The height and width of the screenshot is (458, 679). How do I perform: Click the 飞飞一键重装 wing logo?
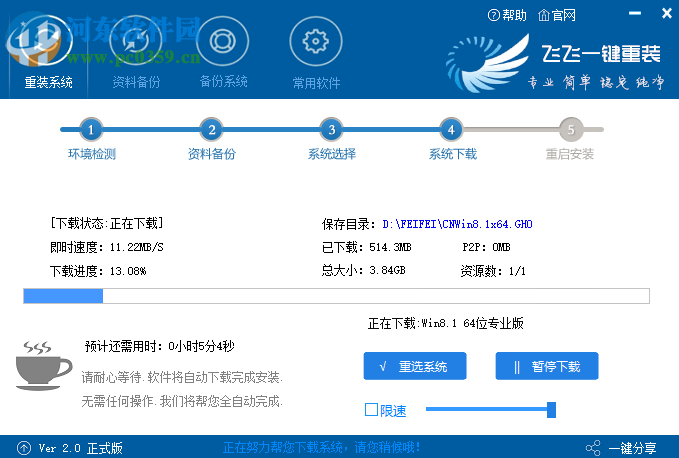pyautogui.click(x=488, y=63)
